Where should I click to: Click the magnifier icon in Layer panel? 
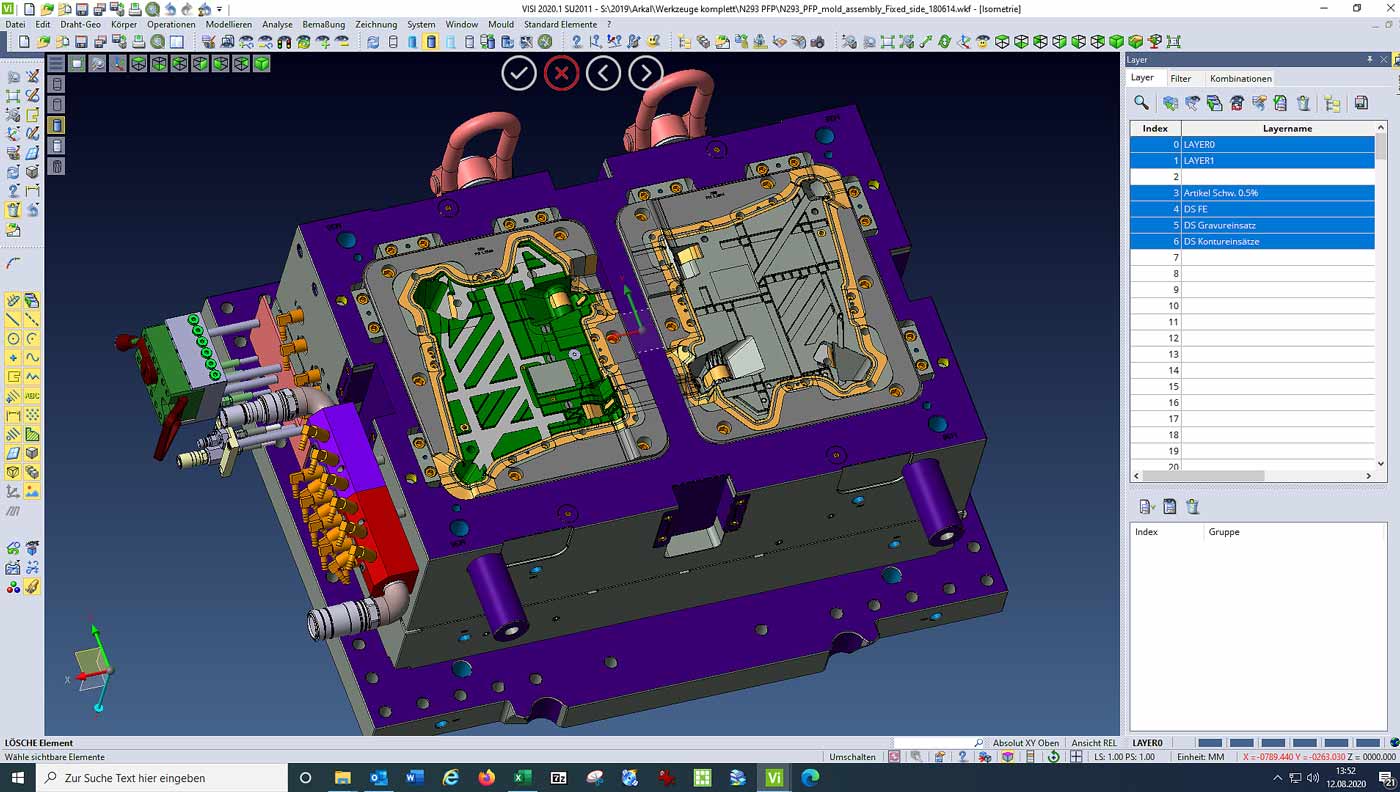[x=1141, y=102]
